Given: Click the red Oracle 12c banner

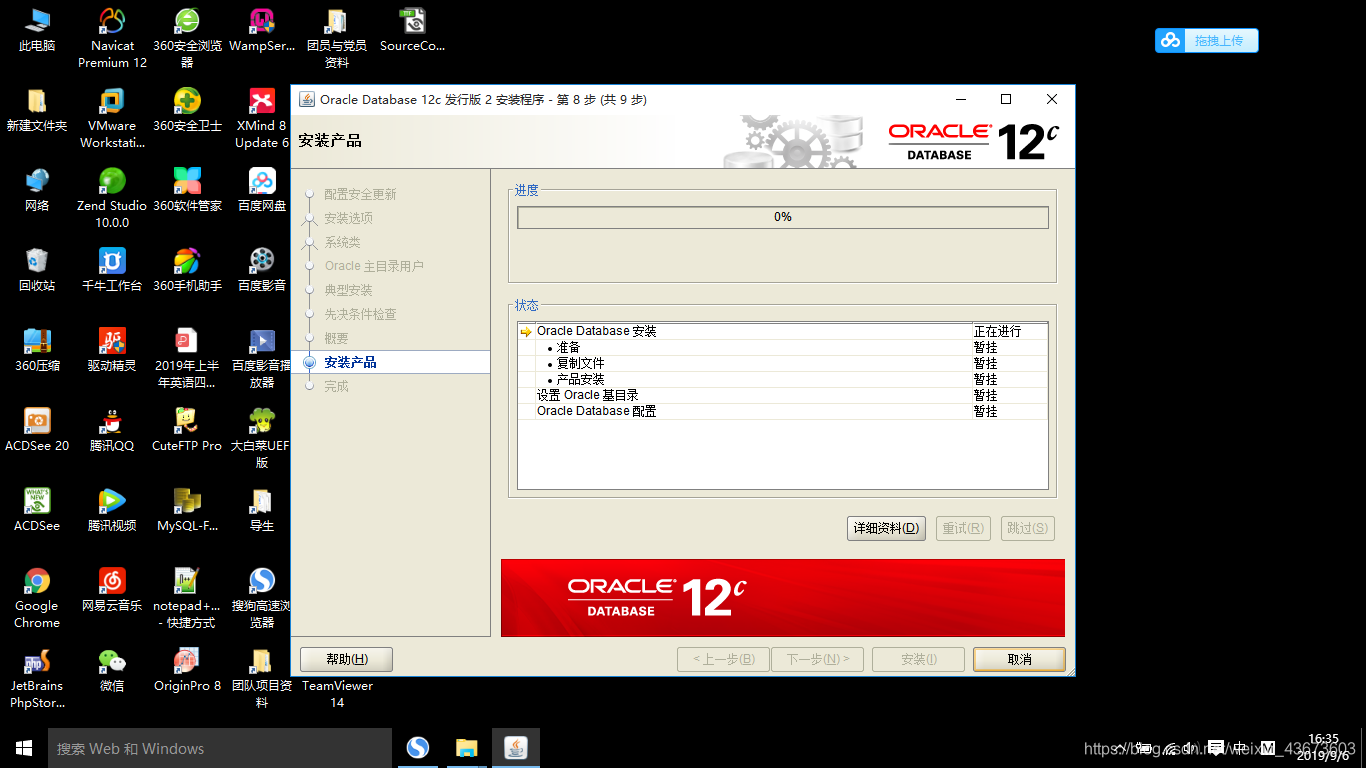Looking at the screenshot, I should [783, 598].
